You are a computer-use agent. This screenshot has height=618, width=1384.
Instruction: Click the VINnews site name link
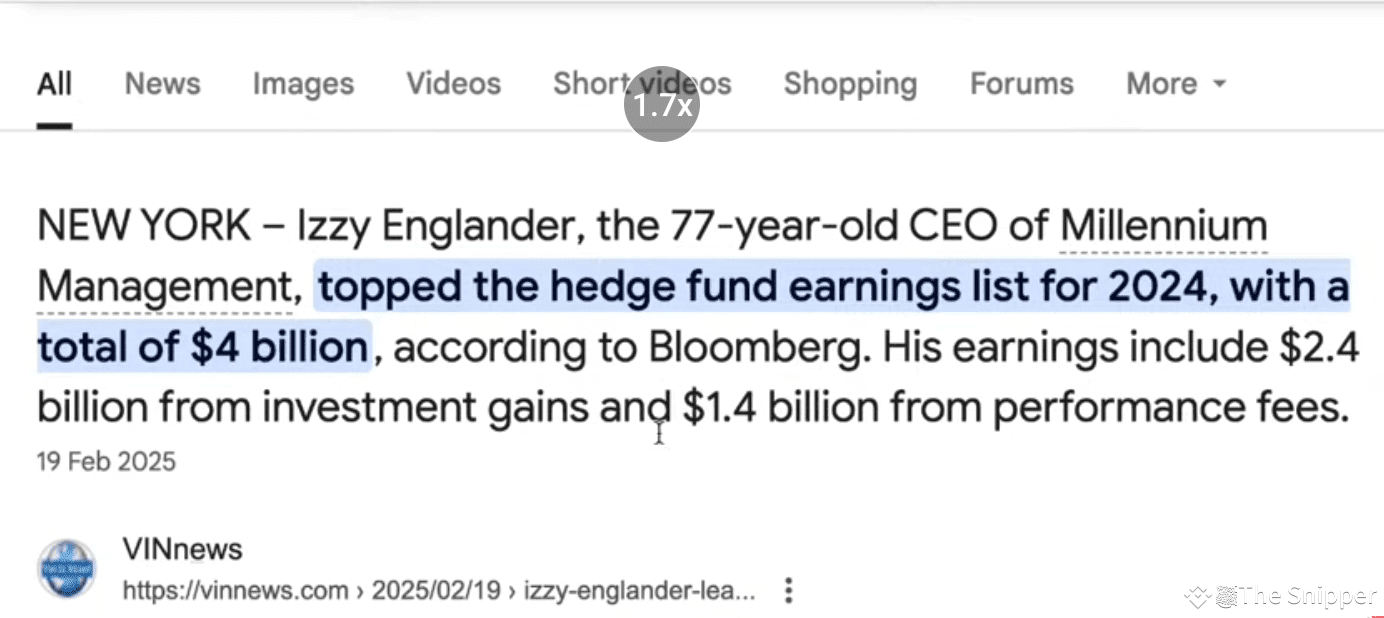click(182, 548)
